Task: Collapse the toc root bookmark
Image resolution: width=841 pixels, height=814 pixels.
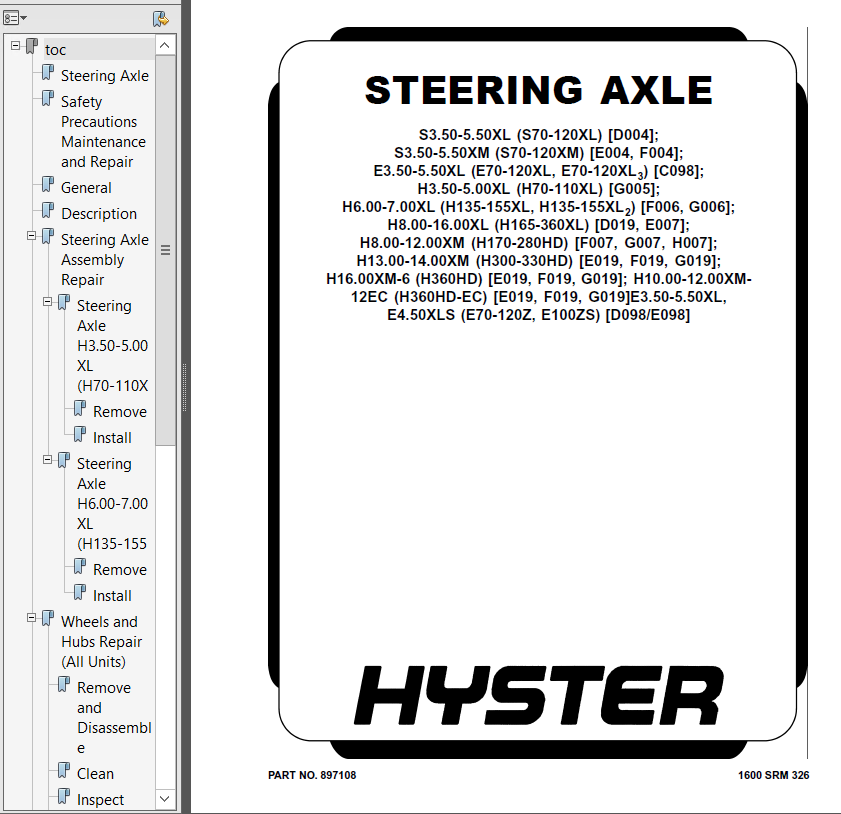Action: [x=16, y=46]
